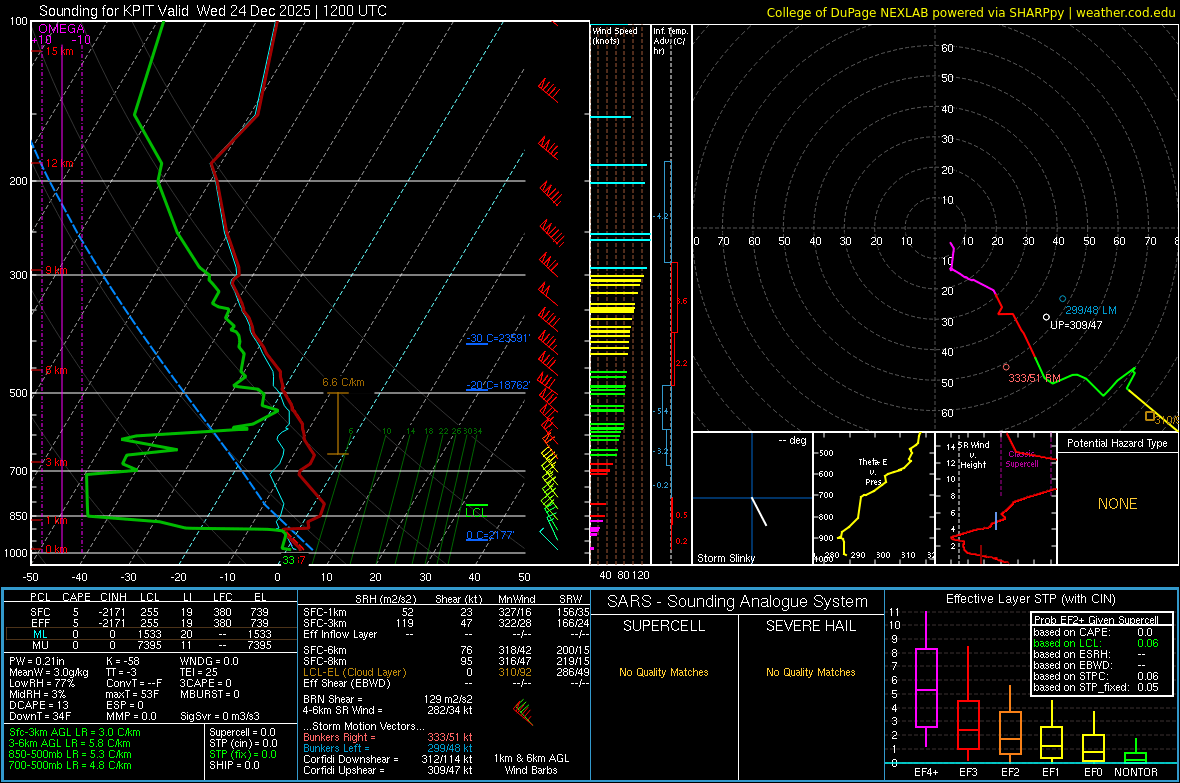This screenshot has height=783, width=1180.
Task: Click the wind barb glyph above '1km & 6km AGL'
Action: tap(523, 711)
